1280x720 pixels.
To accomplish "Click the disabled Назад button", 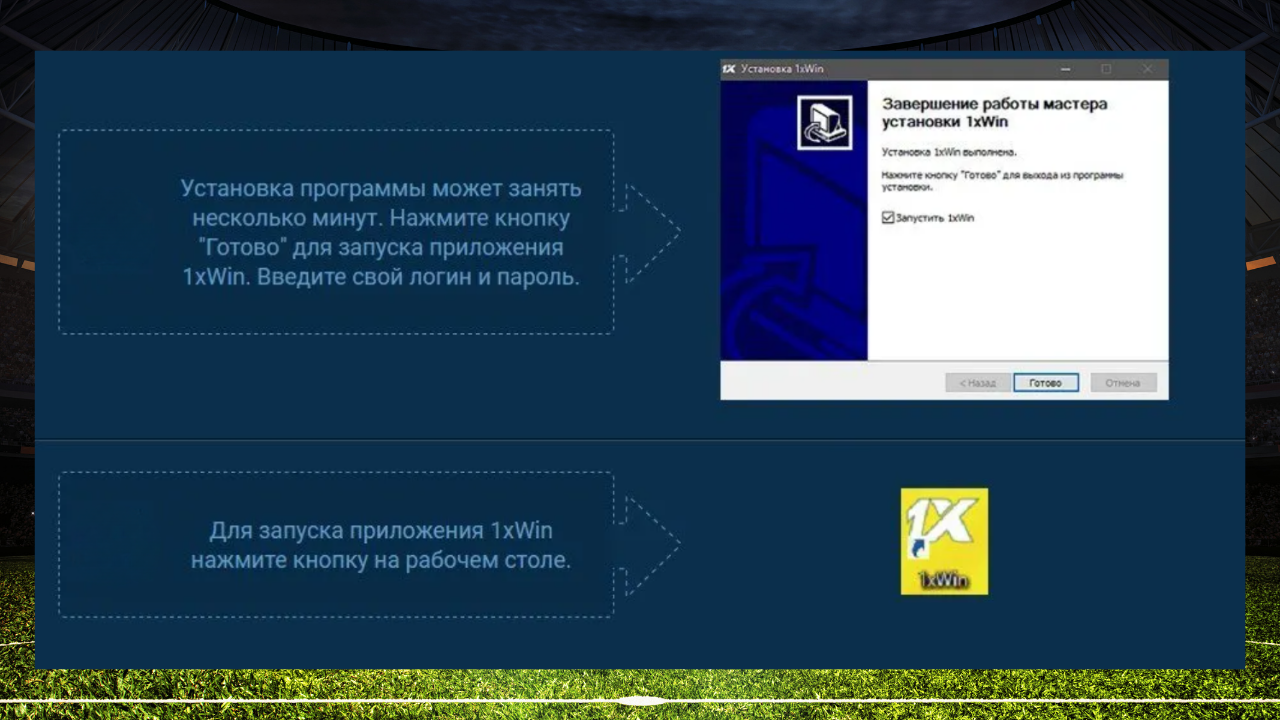I will tap(978, 383).
